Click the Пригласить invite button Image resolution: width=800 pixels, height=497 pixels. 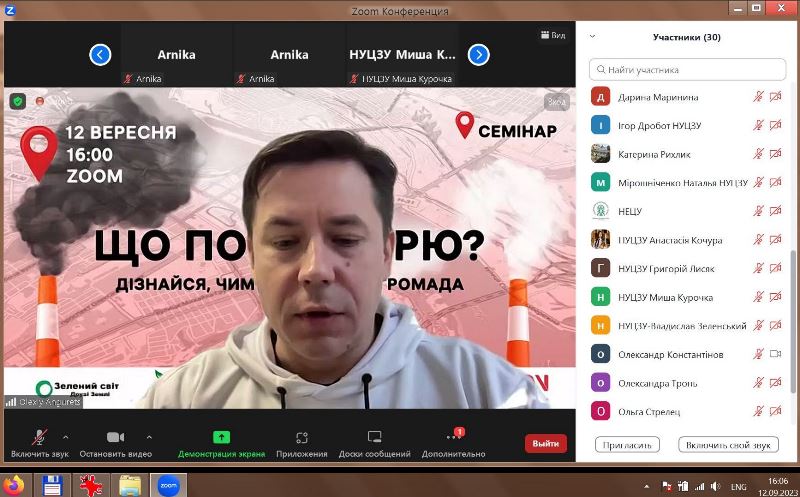coord(627,445)
